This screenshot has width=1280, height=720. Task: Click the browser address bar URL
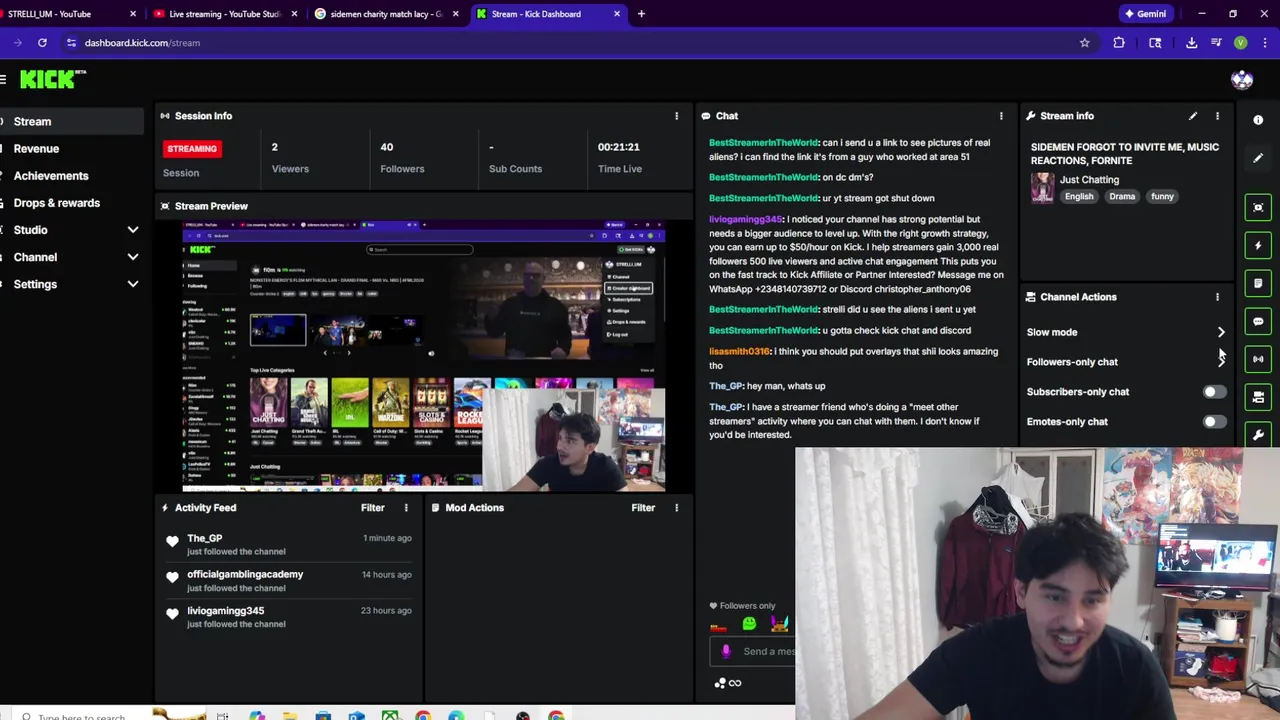point(142,43)
